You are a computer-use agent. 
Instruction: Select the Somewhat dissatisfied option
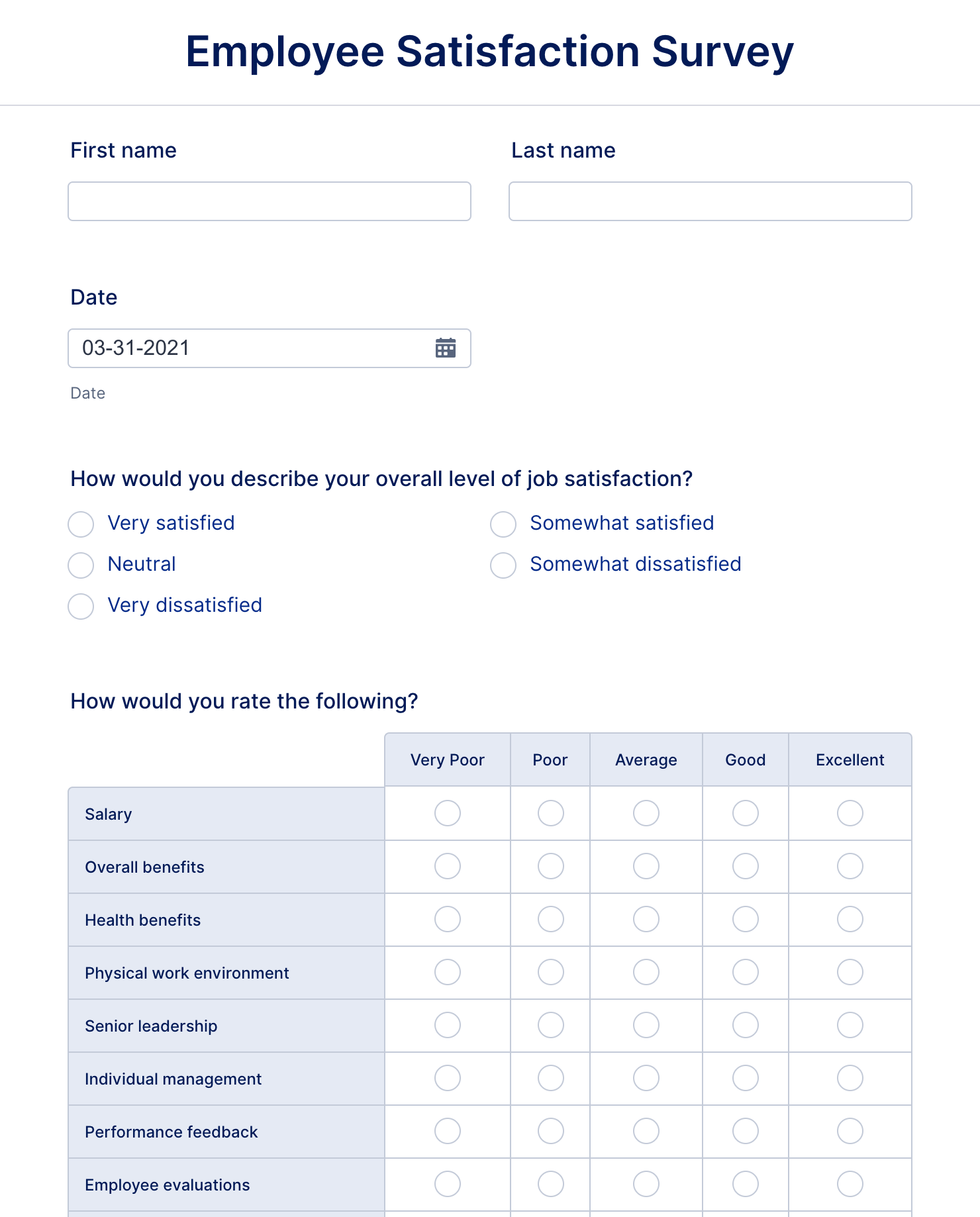503,565
